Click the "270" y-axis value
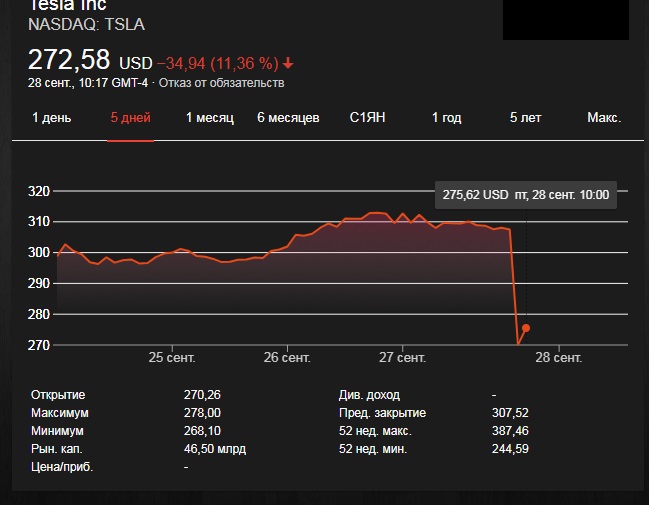 pyautogui.click(x=39, y=345)
